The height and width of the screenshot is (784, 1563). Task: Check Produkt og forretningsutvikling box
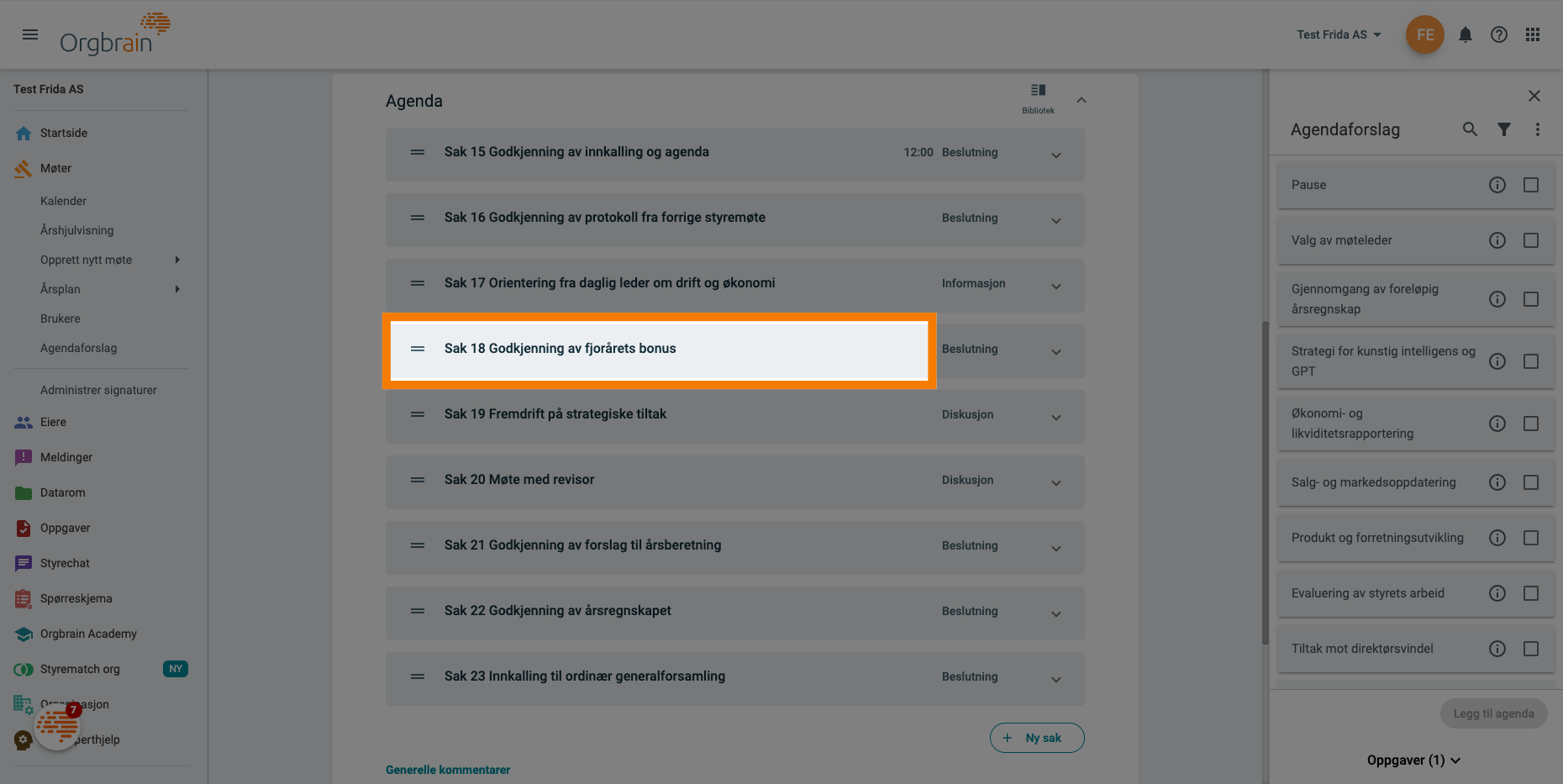pyautogui.click(x=1531, y=538)
